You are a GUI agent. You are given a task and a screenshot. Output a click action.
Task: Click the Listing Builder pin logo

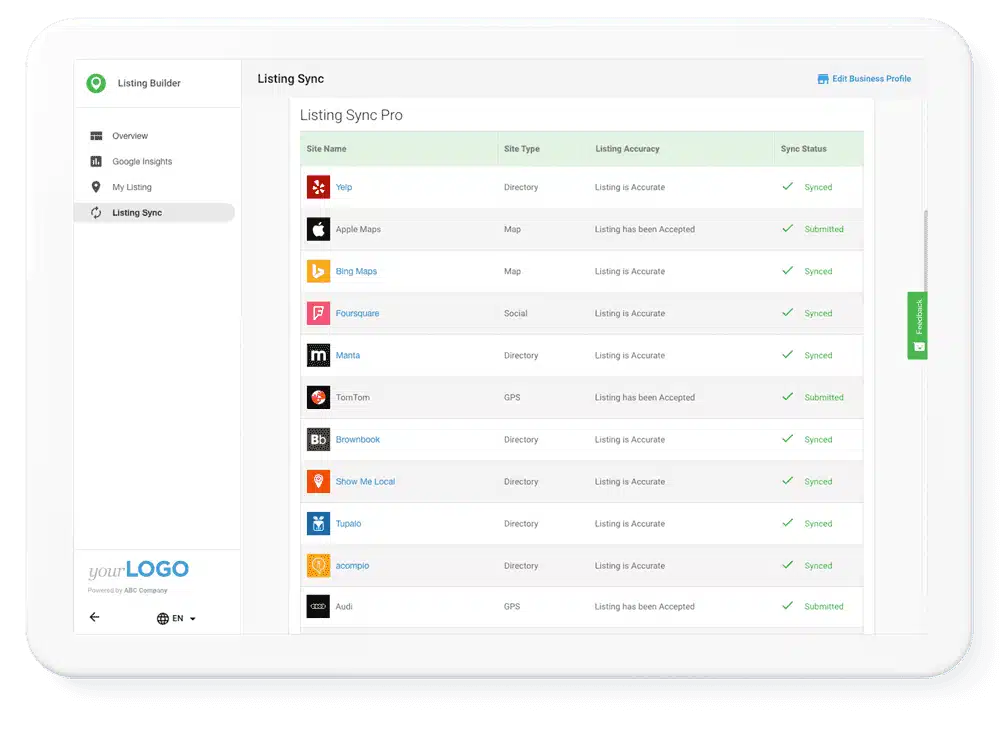click(95, 84)
